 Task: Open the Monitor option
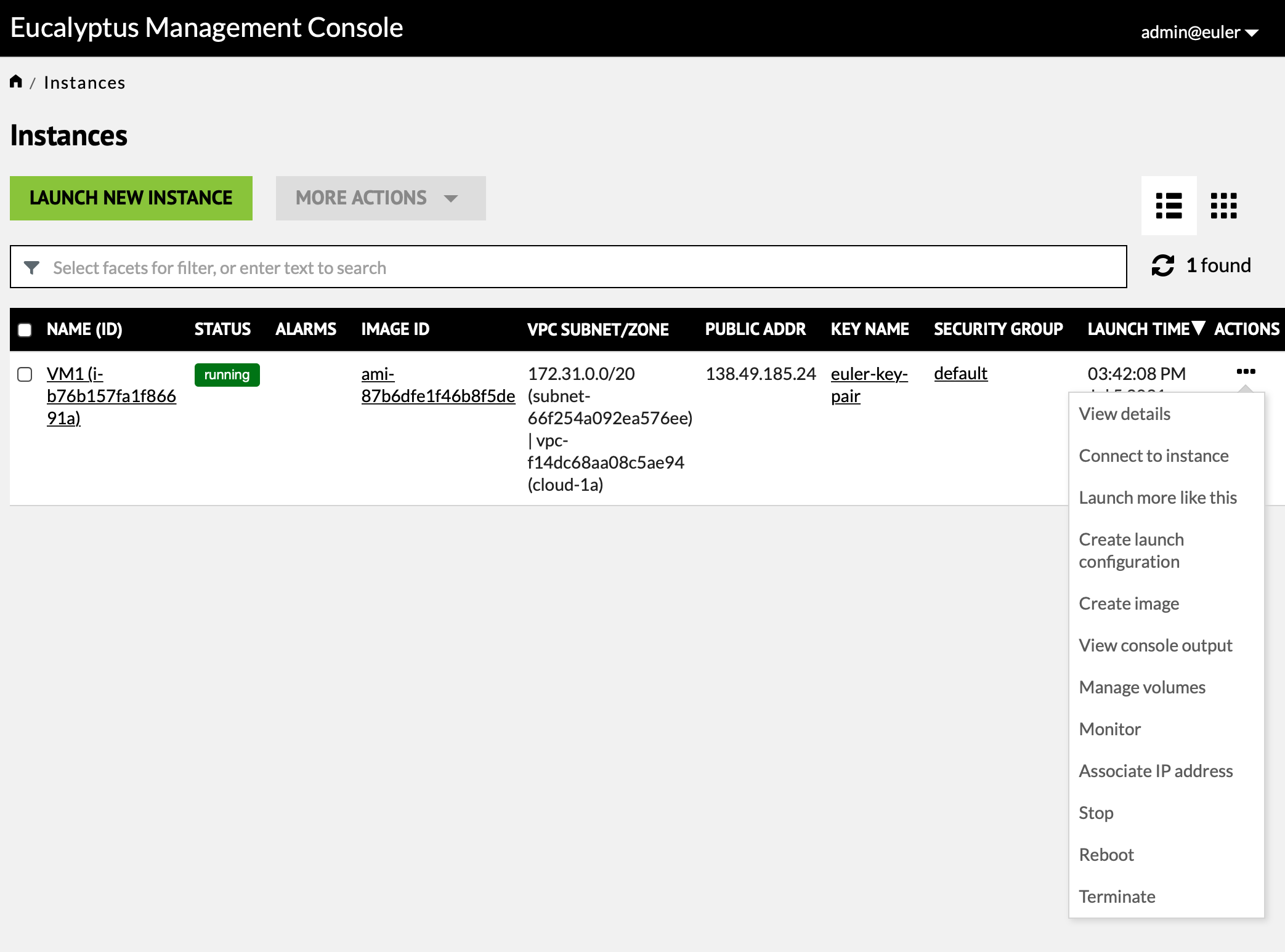coord(1109,729)
